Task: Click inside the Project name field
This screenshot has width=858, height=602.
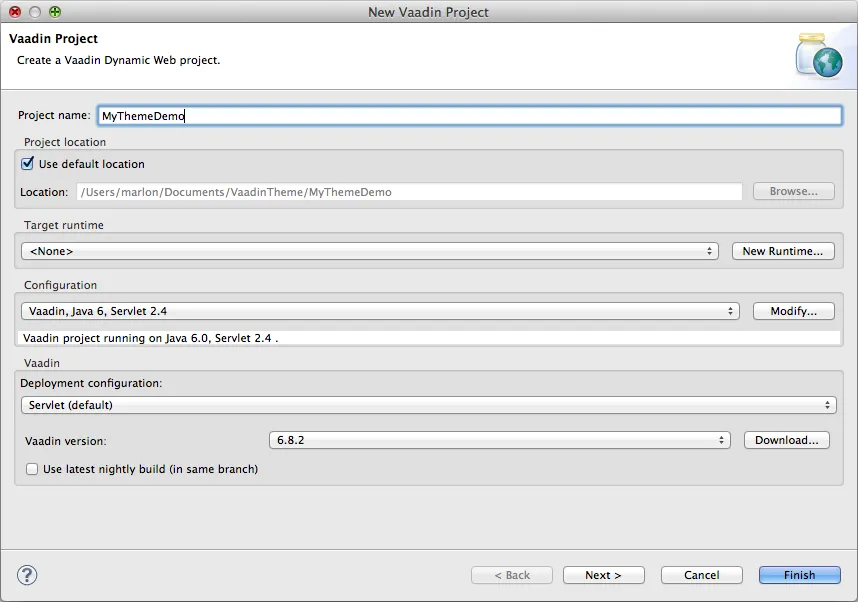Action: tap(300, 115)
